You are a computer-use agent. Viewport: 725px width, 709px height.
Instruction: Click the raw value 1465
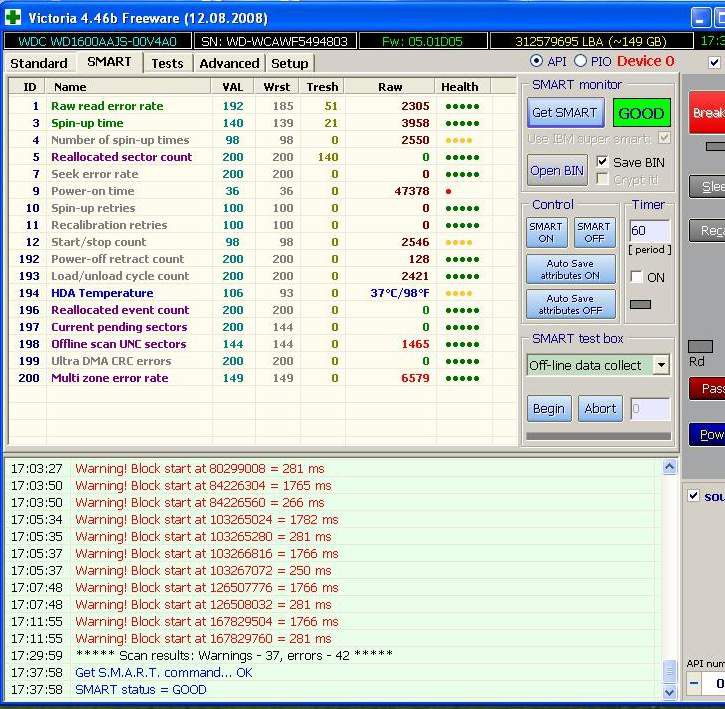pyautogui.click(x=415, y=344)
